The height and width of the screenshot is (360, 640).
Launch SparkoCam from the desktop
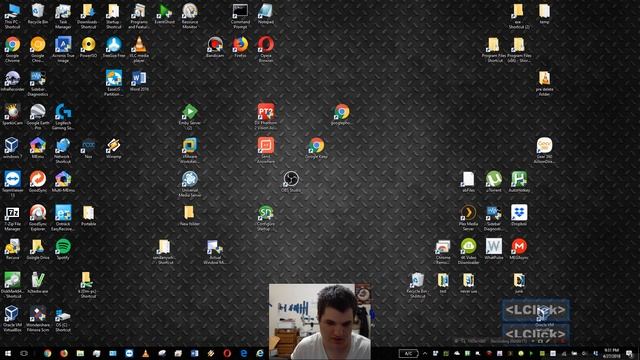click(12, 114)
